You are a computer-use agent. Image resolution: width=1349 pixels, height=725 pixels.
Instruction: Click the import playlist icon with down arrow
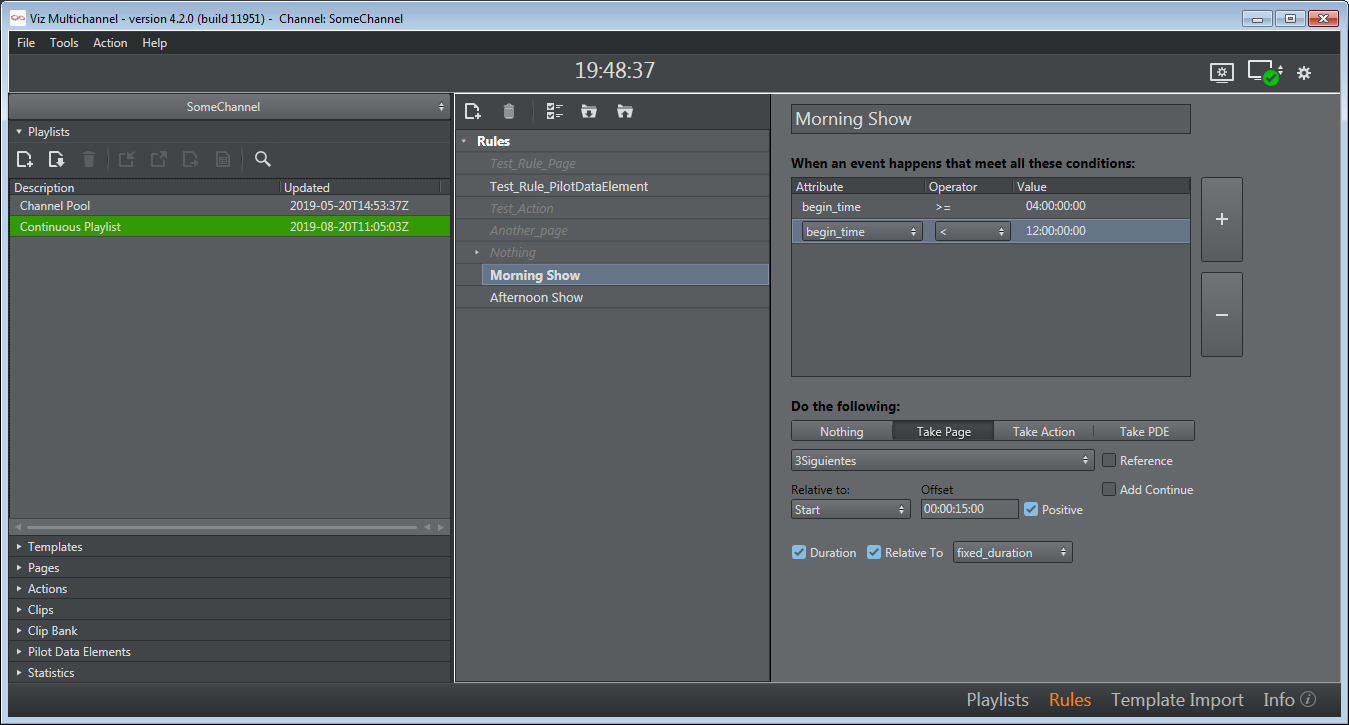[57, 159]
